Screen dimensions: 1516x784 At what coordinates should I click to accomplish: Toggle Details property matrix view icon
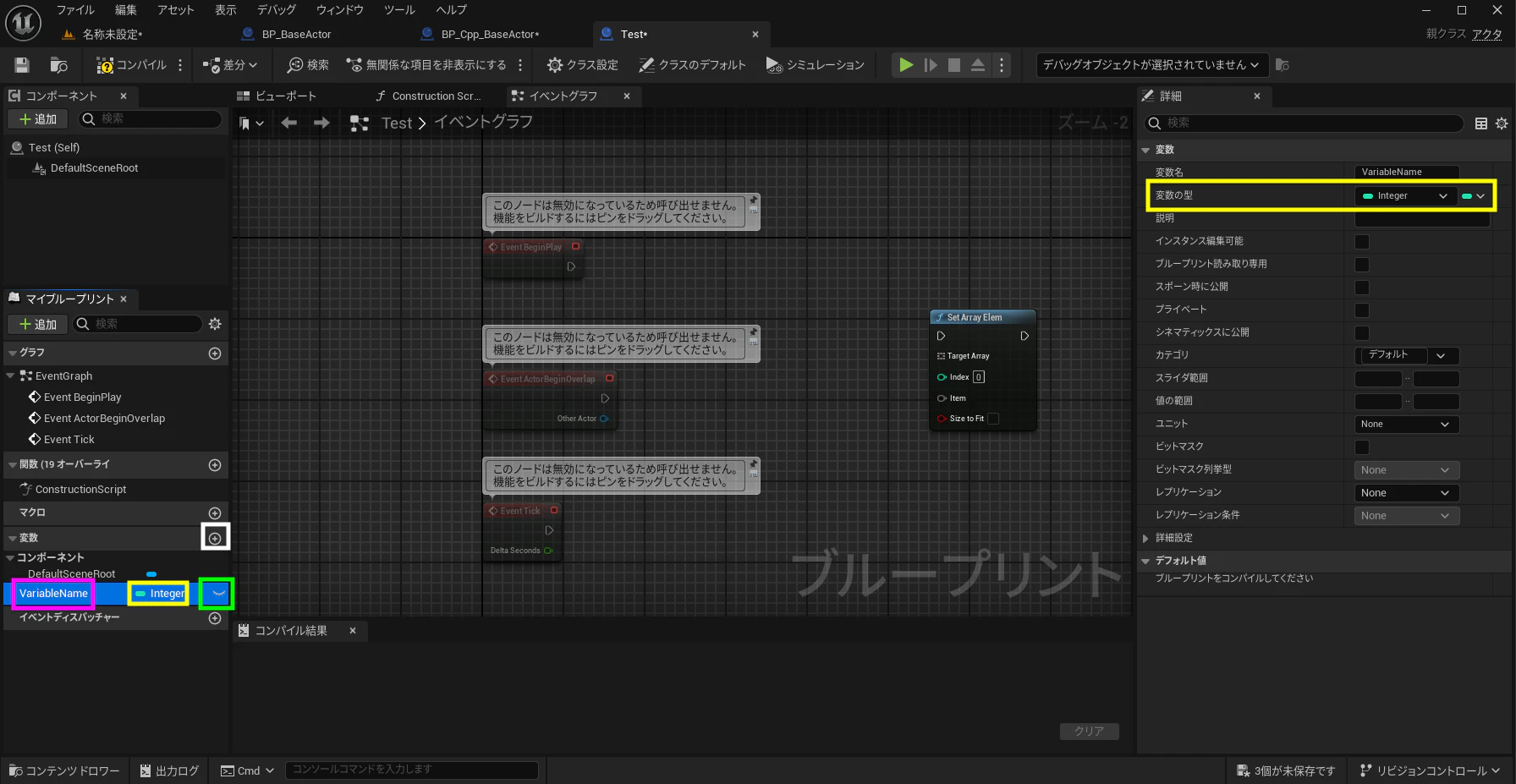pyautogui.click(x=1481, y=123)
